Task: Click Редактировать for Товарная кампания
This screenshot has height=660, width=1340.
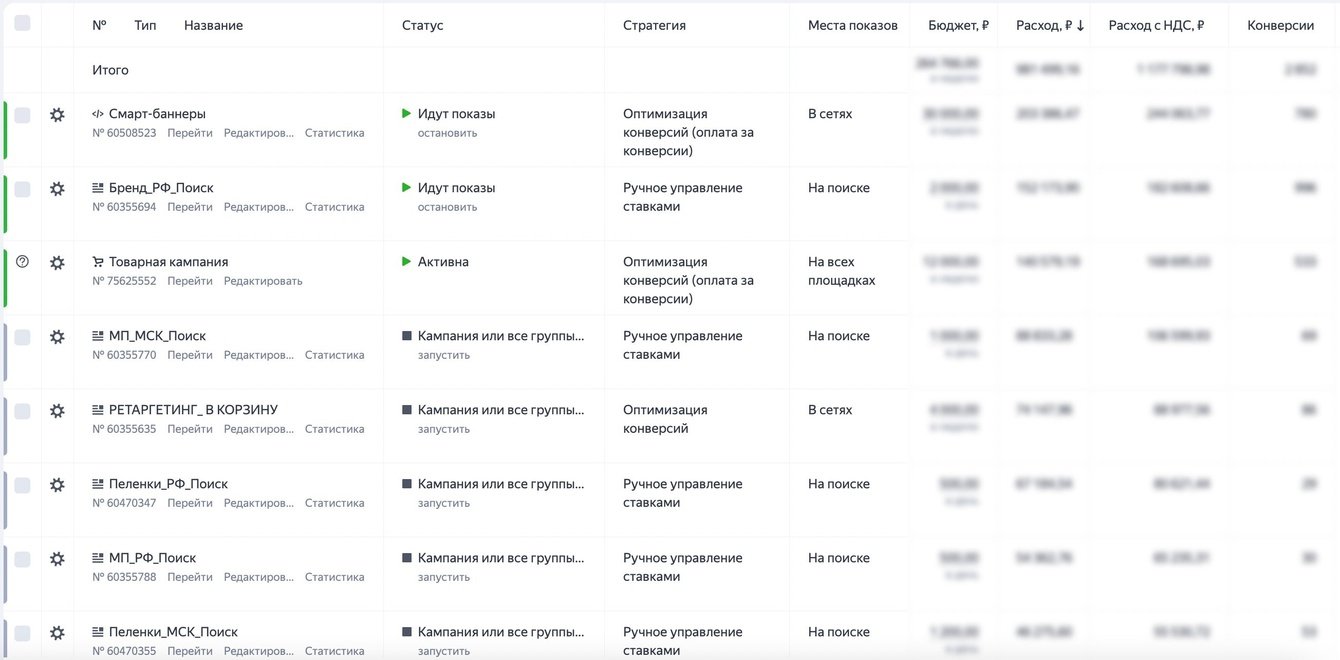Action: tap(262, 281)
